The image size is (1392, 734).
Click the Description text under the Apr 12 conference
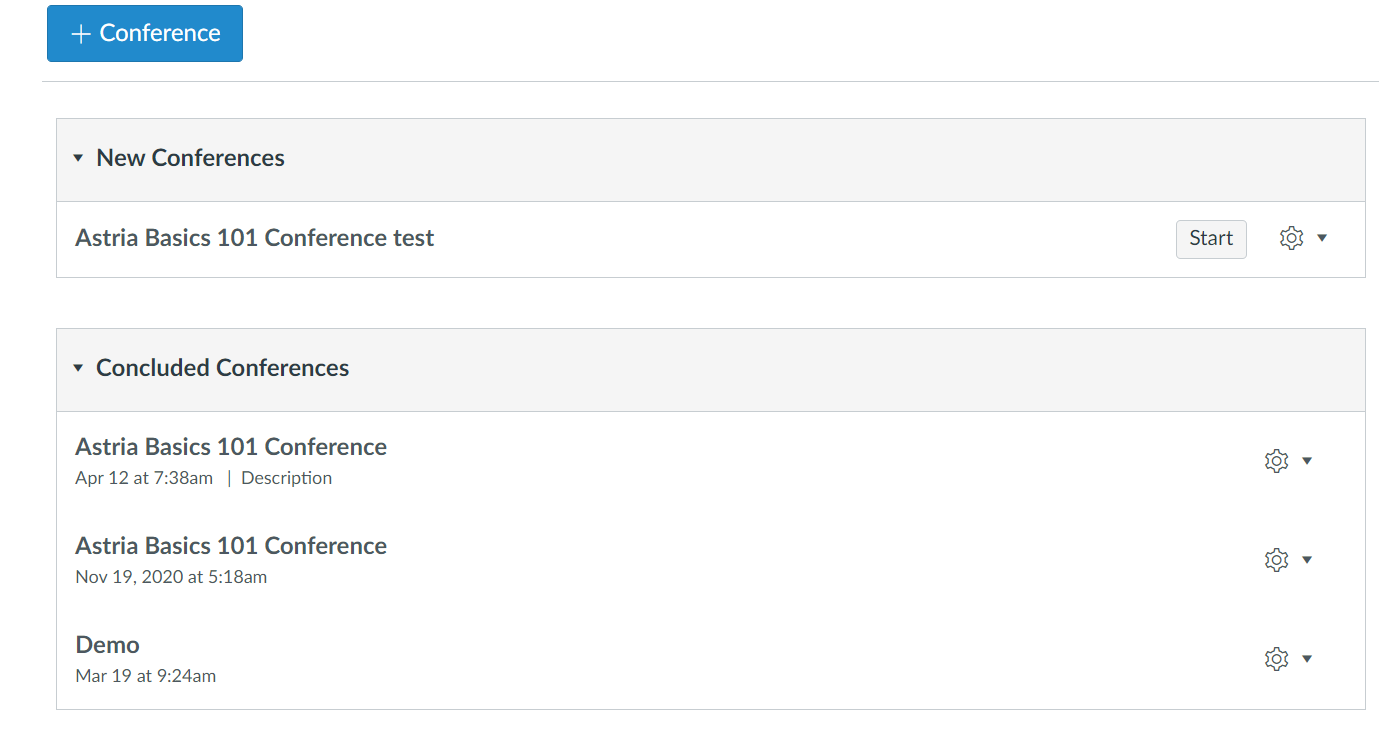286,478
